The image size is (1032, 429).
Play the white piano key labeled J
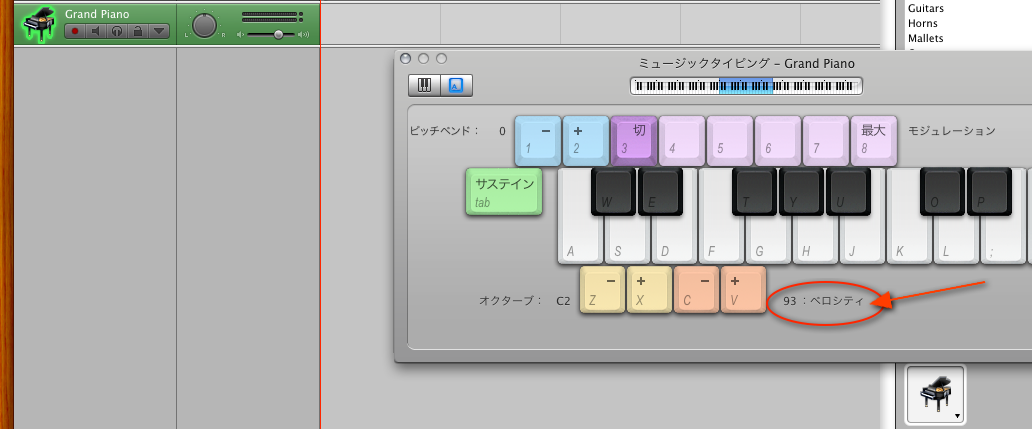(862, 240)
